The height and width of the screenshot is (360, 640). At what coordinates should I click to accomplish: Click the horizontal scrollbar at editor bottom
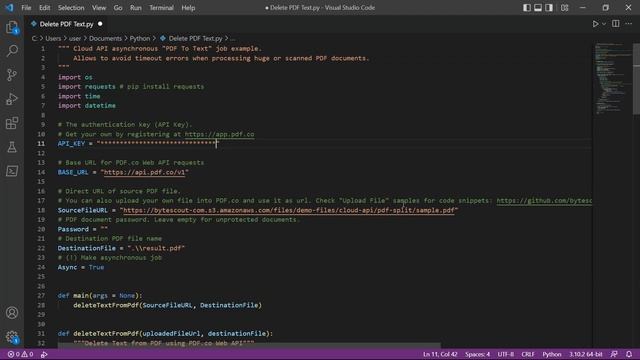249,346
